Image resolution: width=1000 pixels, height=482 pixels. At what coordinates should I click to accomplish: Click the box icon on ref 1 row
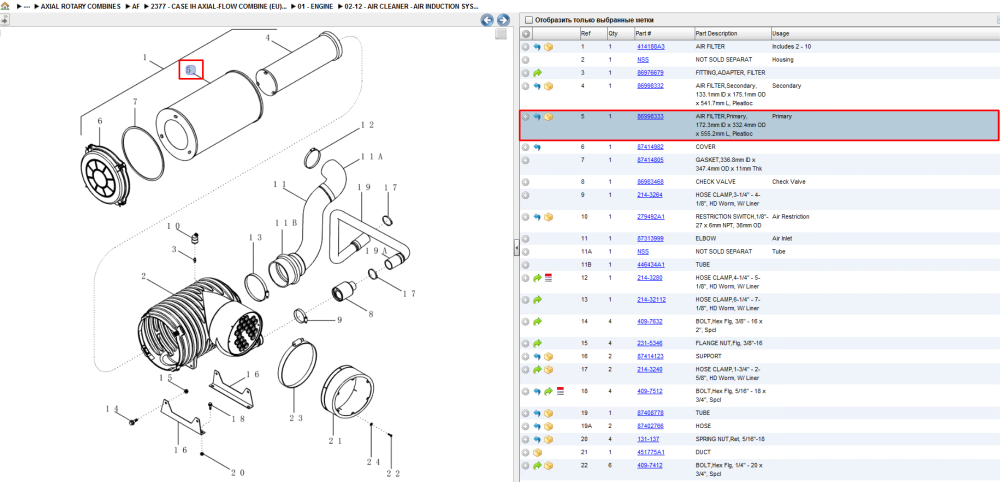pos(548,47)
